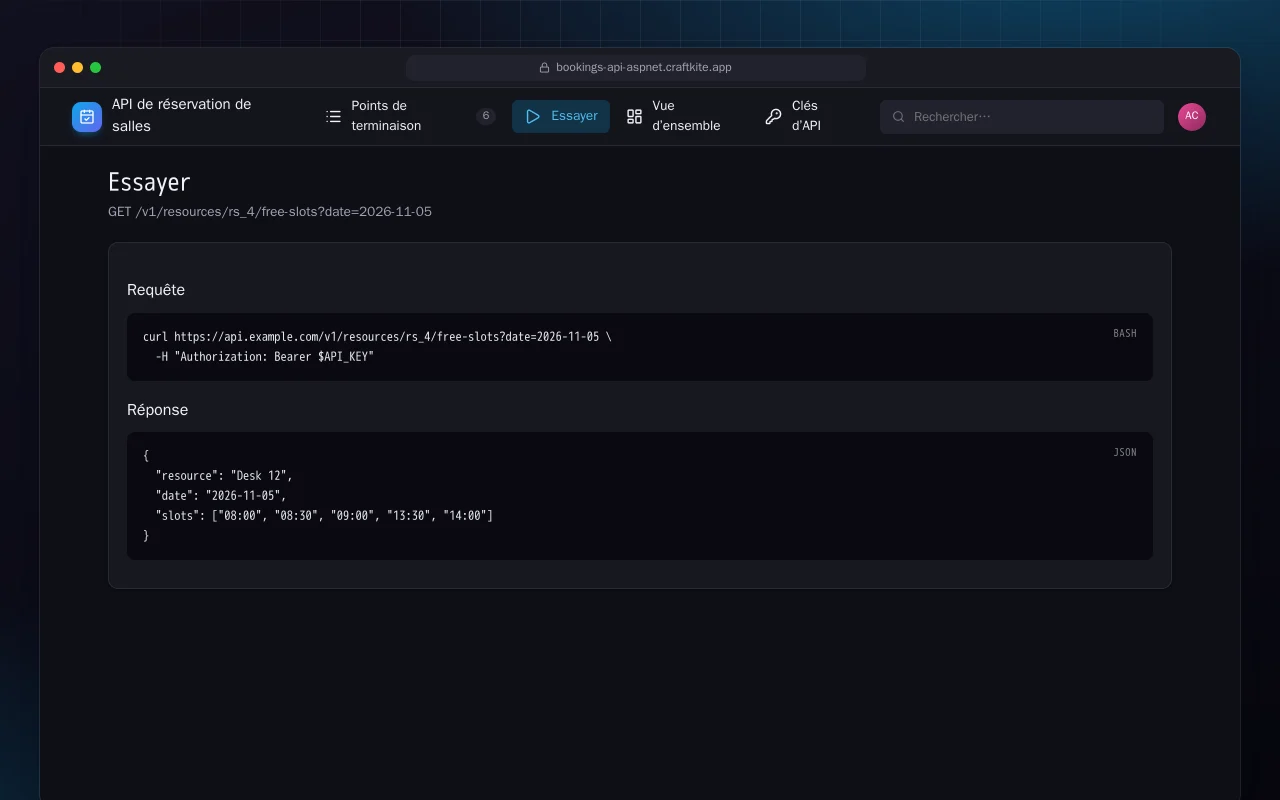Click the magnifier icon in search box
This screenshot has height=800, width=1280.
pos(899,117)
